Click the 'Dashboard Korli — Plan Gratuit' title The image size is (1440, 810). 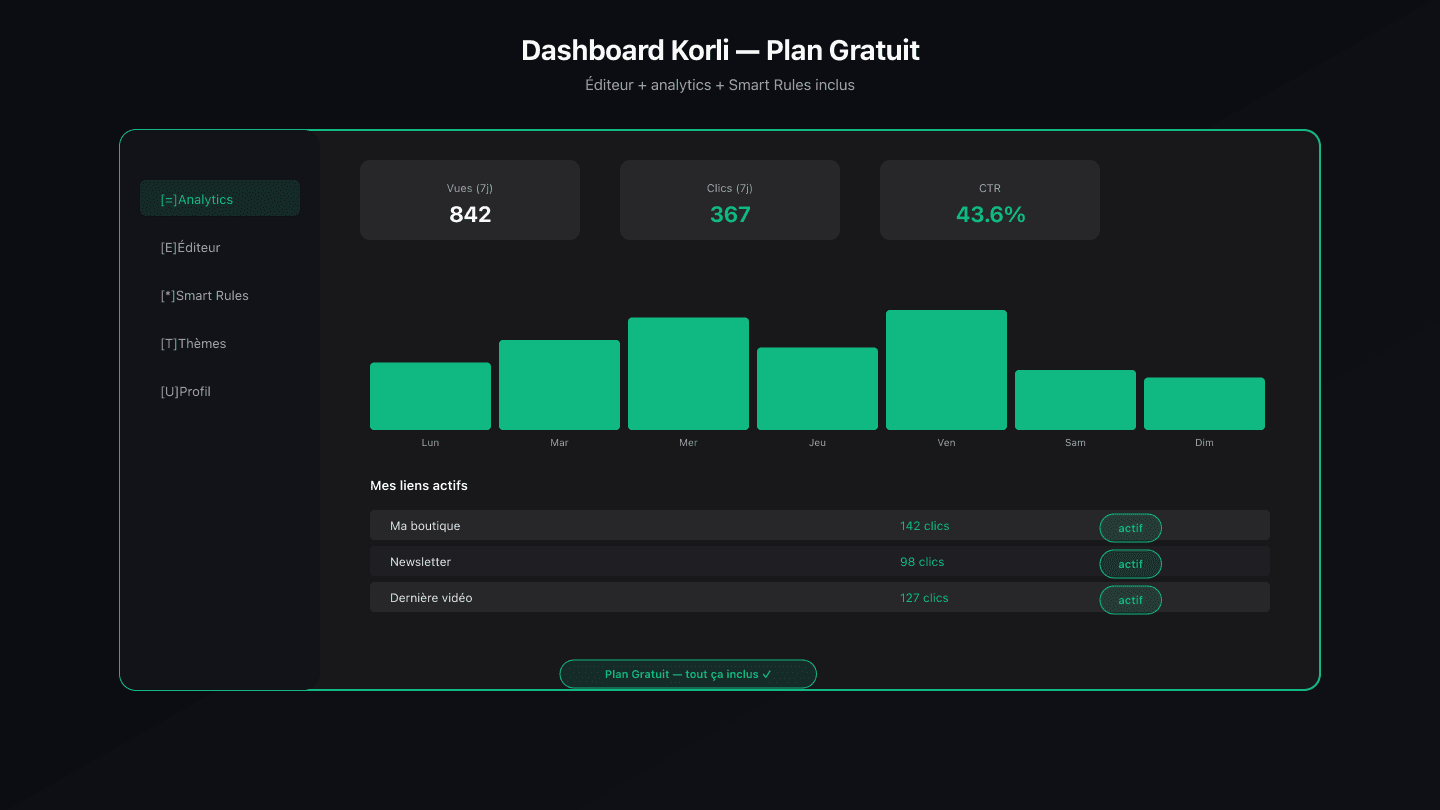720,51
